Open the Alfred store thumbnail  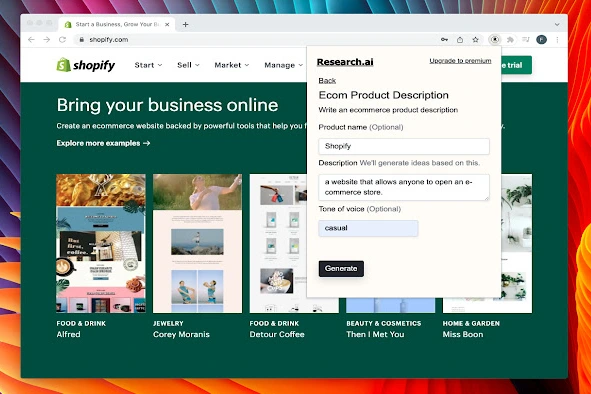(x=101, y=243)
